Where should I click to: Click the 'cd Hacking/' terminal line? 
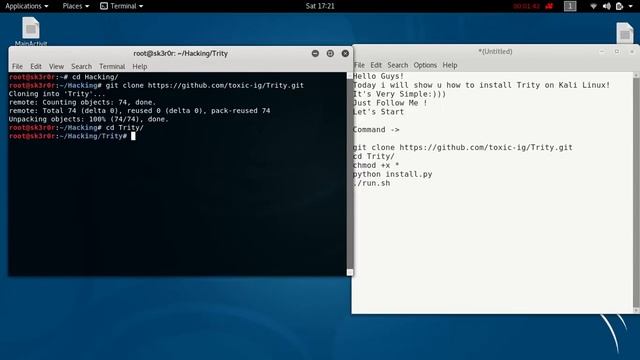pyautogui.click(x=64, y=77)
